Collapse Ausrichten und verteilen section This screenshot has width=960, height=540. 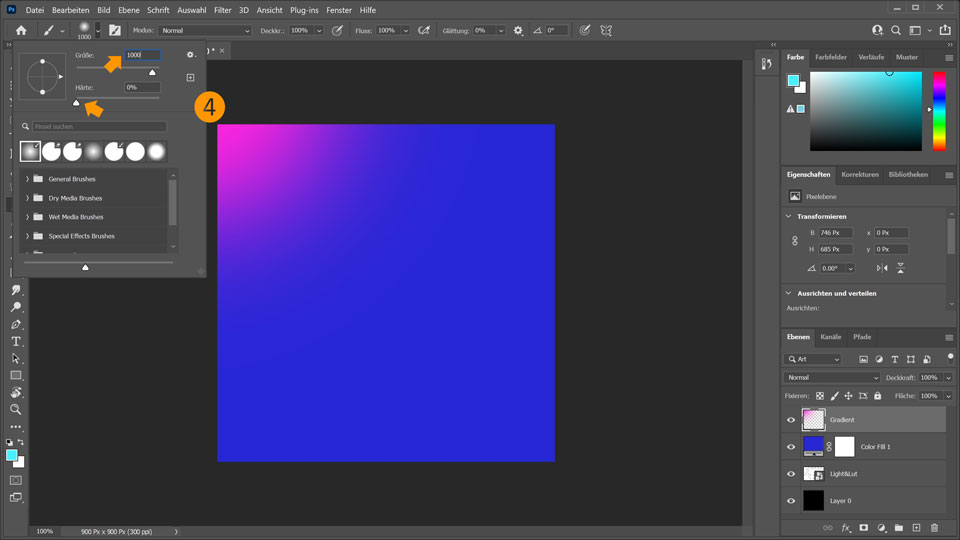(789, 293)
